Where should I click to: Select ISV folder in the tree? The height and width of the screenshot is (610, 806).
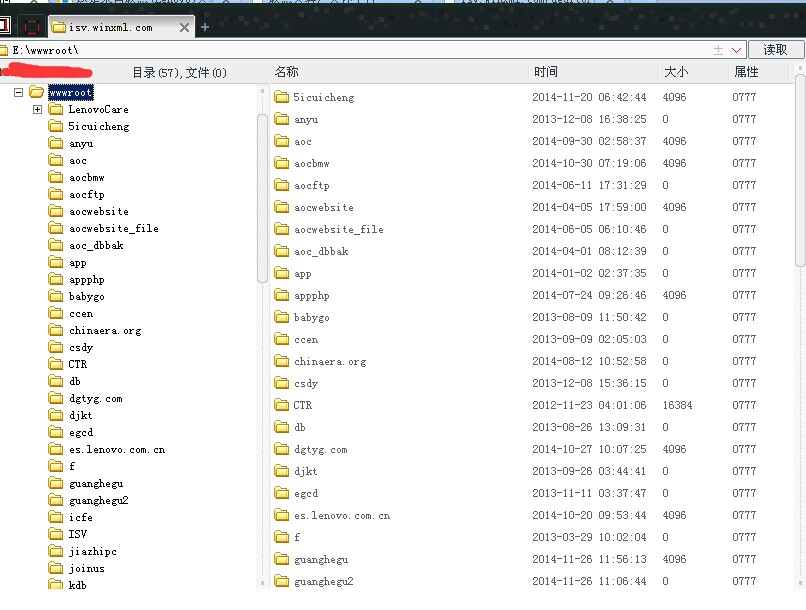tap(78, 534)
